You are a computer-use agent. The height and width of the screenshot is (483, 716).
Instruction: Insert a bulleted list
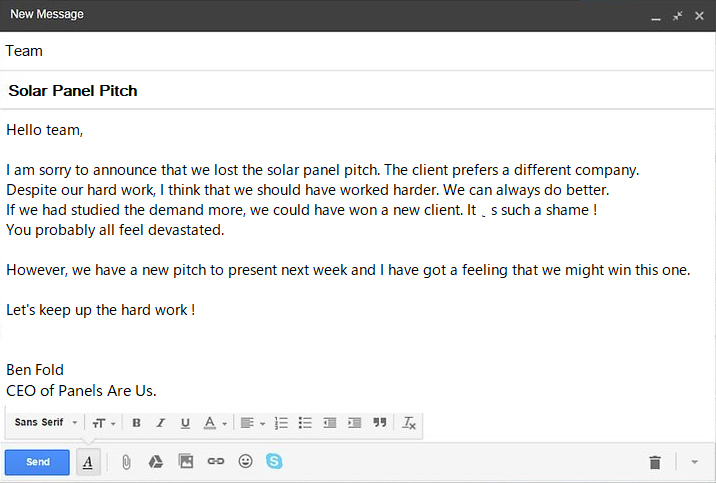[x=305, y=423]
